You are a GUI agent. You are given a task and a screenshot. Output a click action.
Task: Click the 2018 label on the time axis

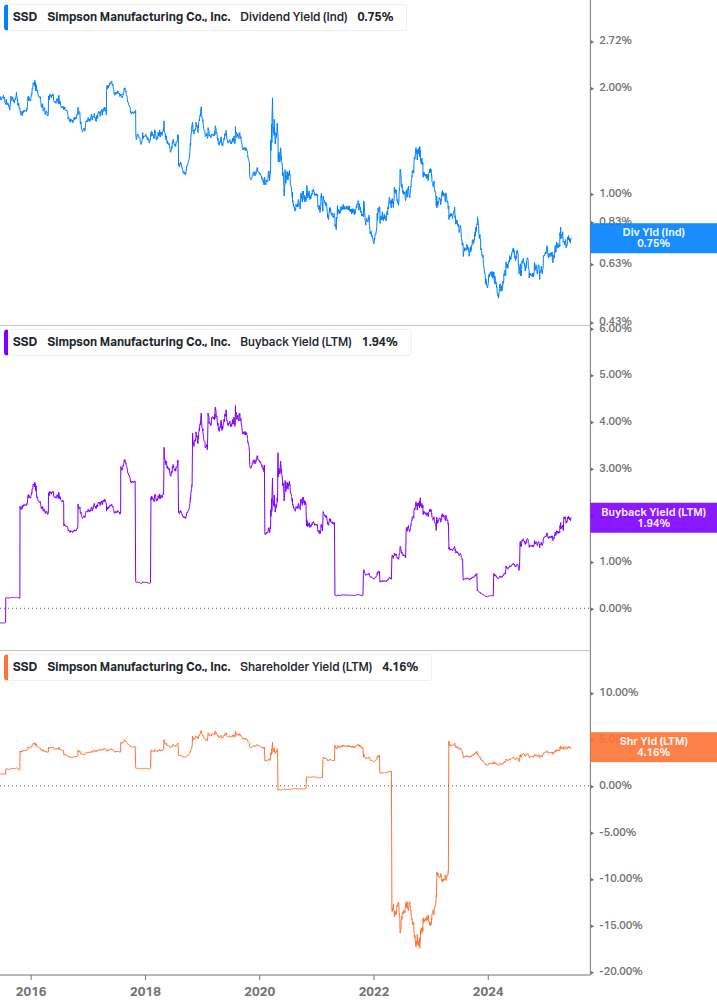[x=145, y=992]
